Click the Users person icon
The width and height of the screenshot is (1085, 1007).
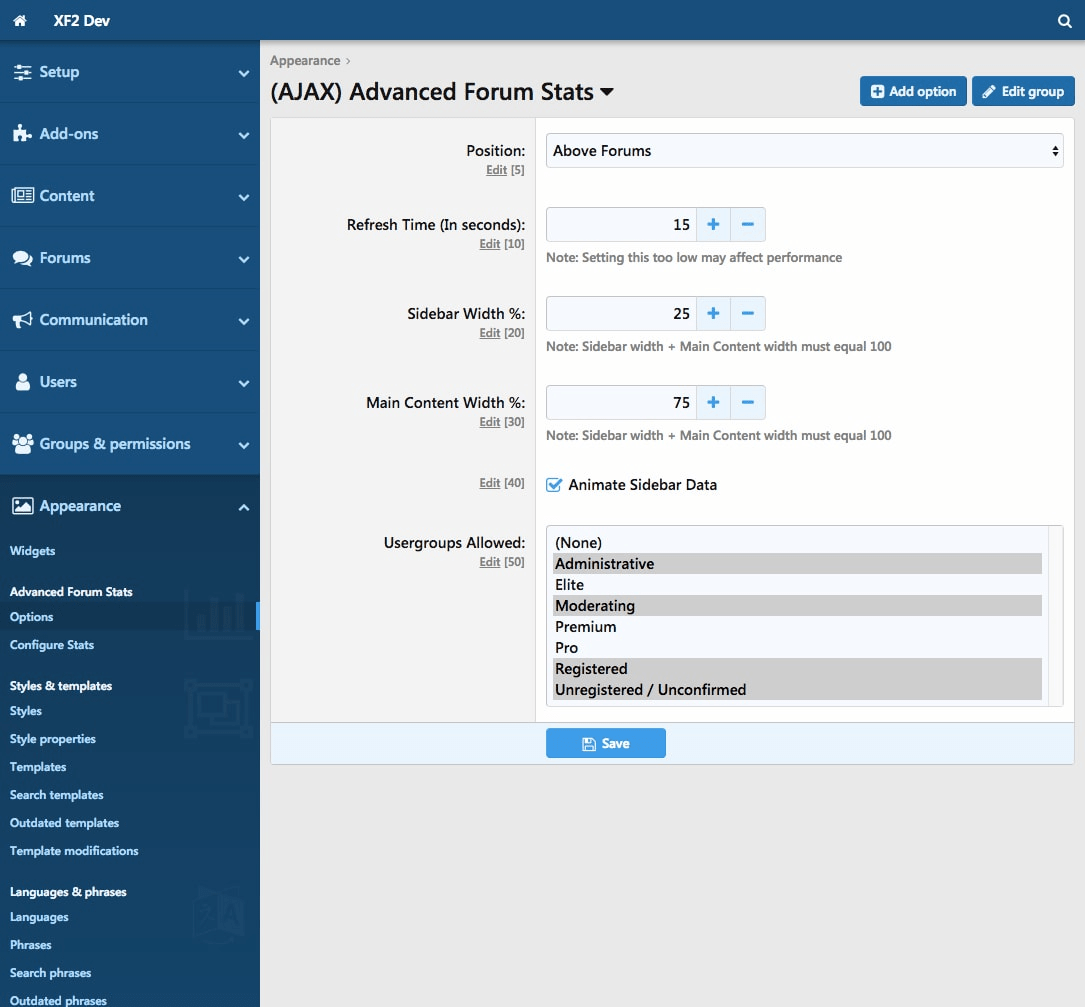tap(22, 382)
